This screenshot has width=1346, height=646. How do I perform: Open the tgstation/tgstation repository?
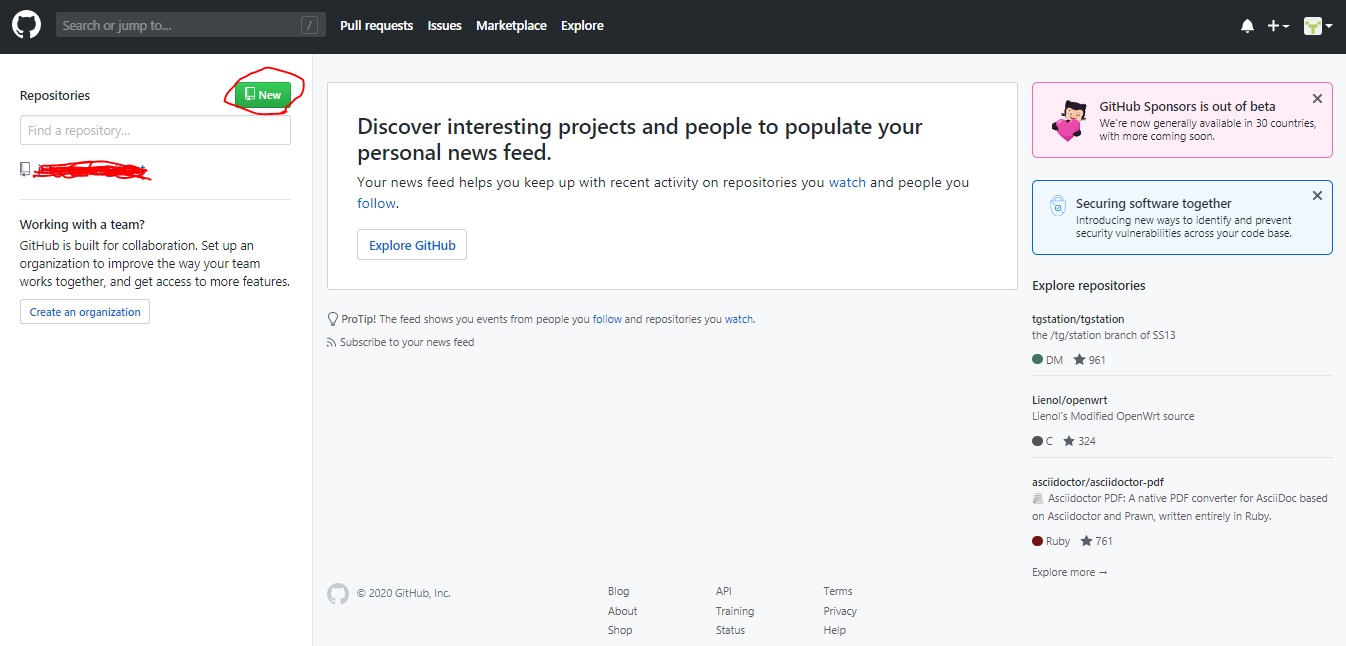pyautogui.click(x=1078, y=319)
